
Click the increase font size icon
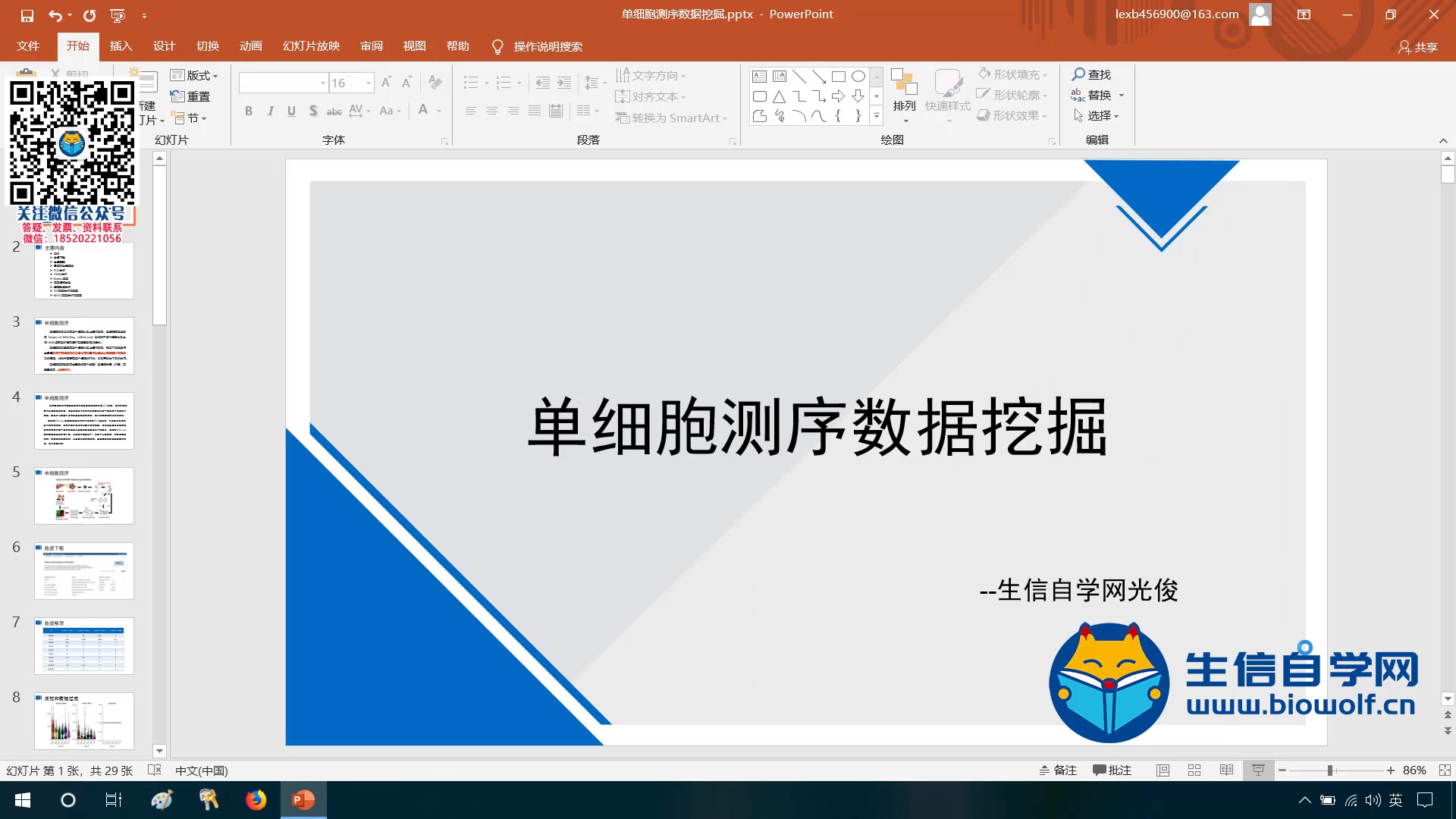click(x=386, y=82)
